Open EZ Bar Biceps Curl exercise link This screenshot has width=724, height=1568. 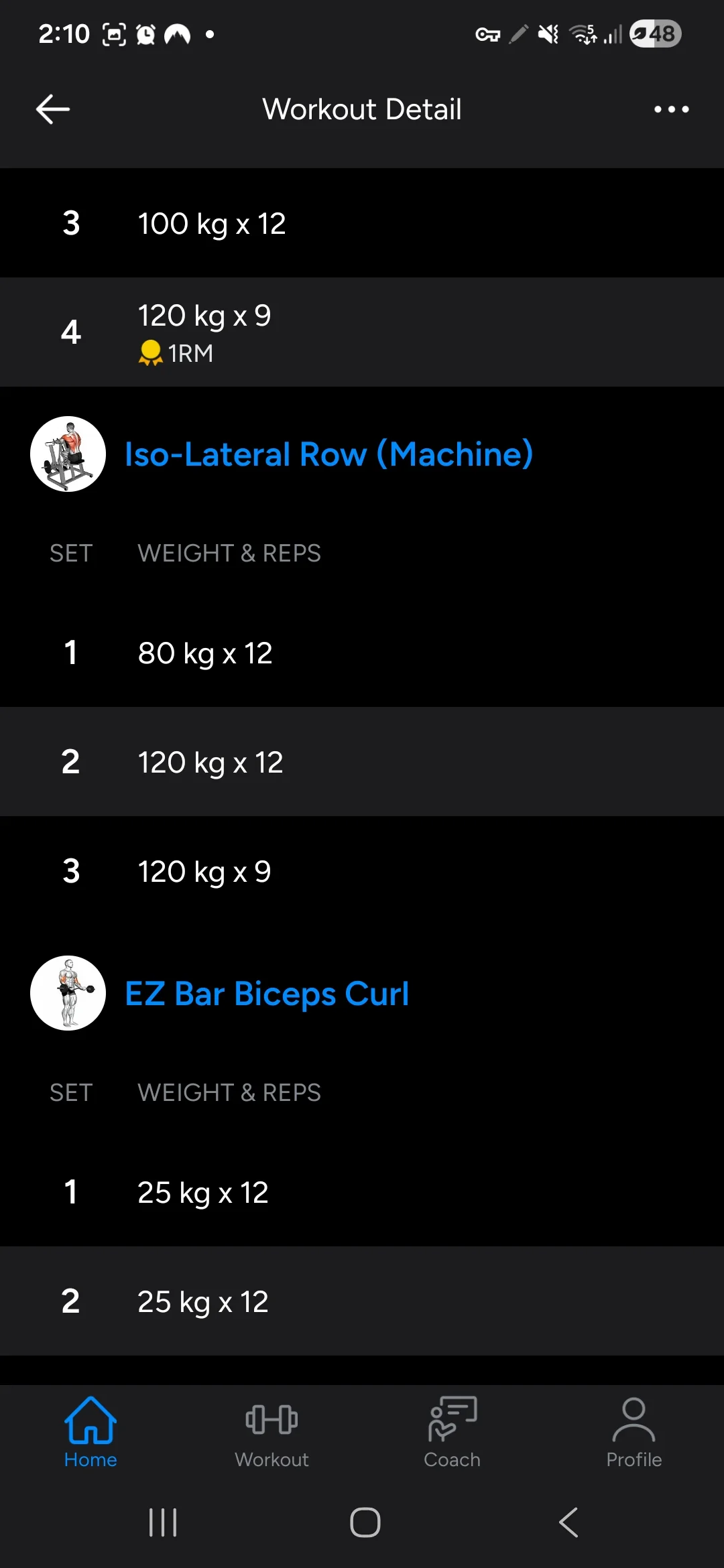(x=267, y=994)
